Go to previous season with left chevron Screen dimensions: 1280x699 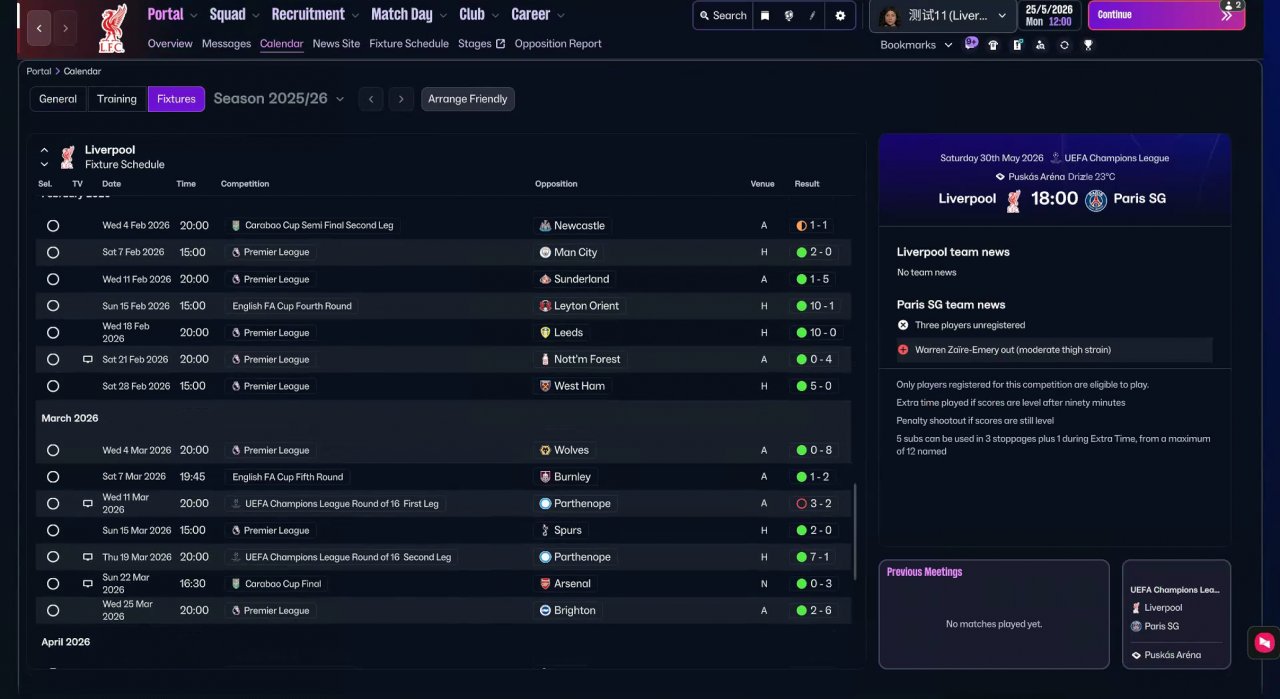click(x=370, y=99)
